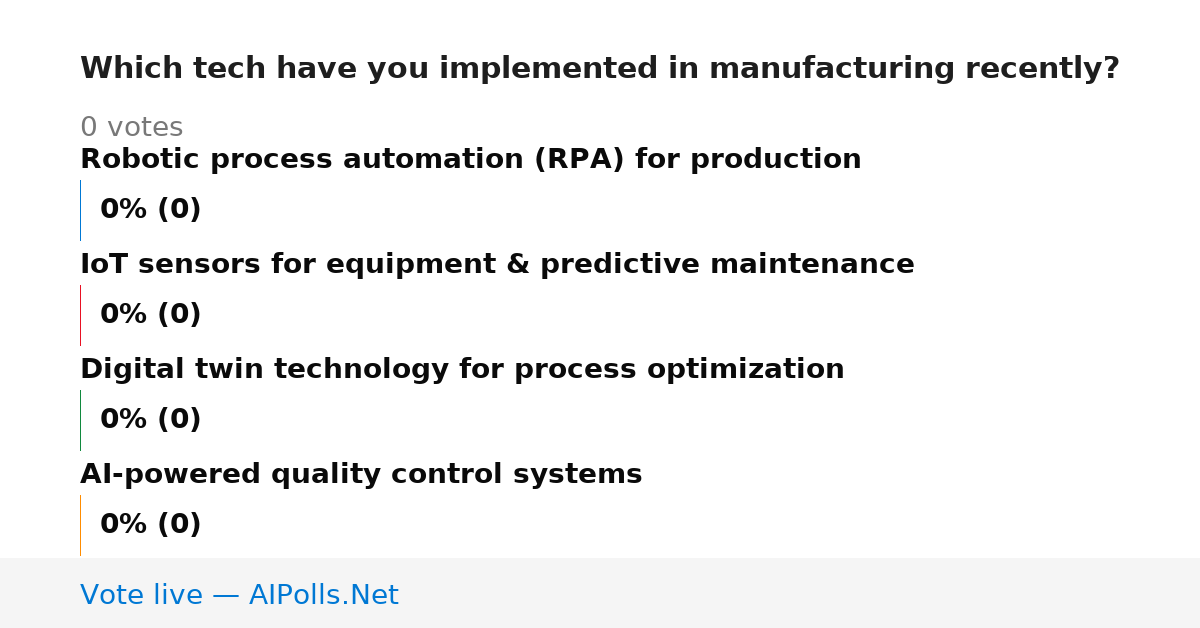1200x628 pixels.
Task: Click the blue RPA result bar
Action: point(81,210)
